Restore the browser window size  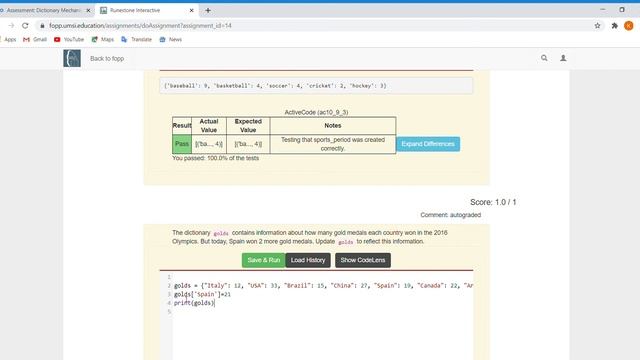(622, 10)
